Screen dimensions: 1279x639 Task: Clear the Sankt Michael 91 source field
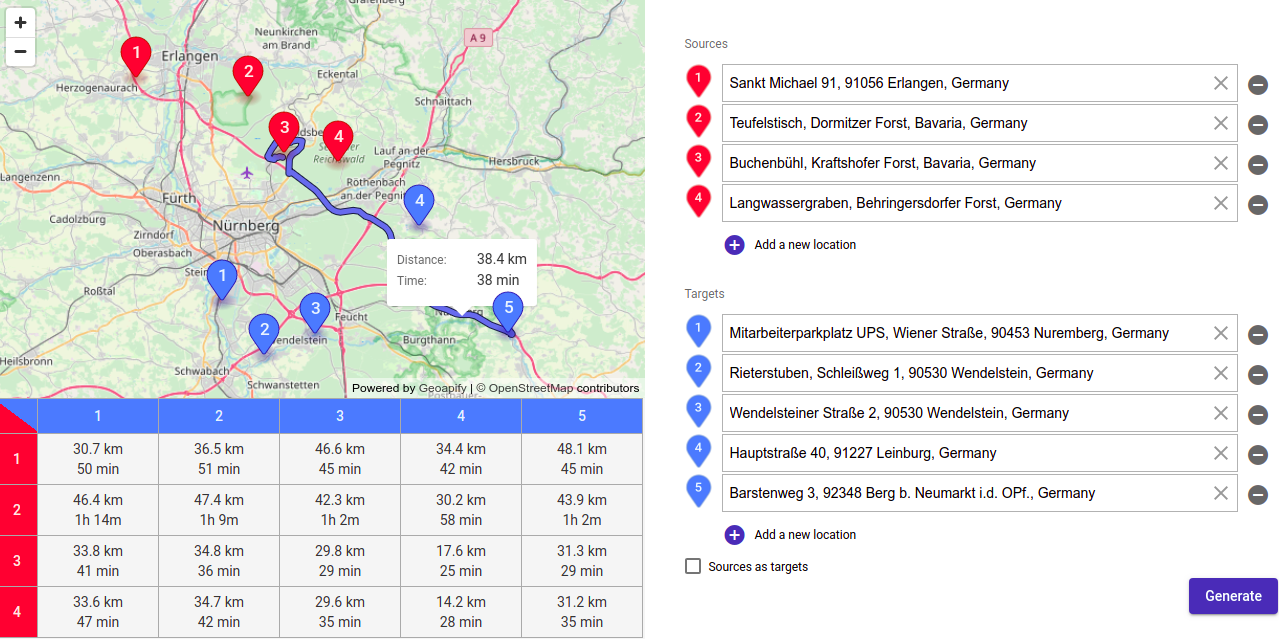coord(1220,83)
